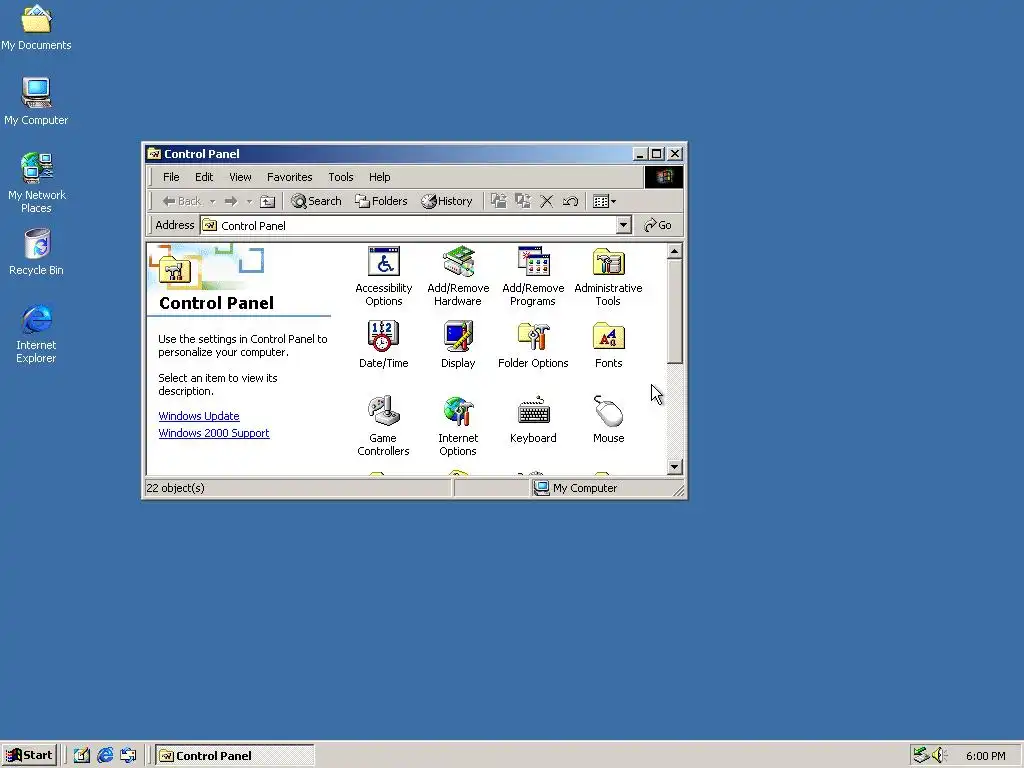The width and height of the screenshot is (1024, 768).
Task: Open the Back button history arrow
Action: pos(213,202)
